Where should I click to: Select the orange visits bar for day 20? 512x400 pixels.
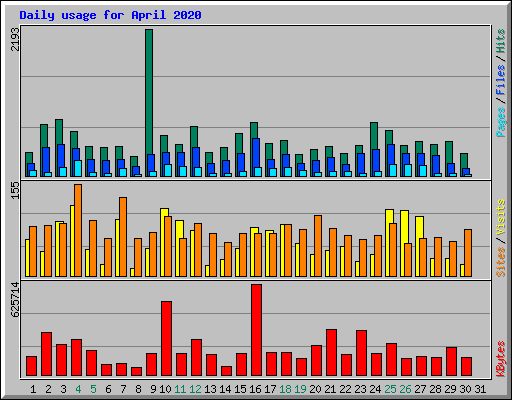pyautogui.click(x=318, y=246)
